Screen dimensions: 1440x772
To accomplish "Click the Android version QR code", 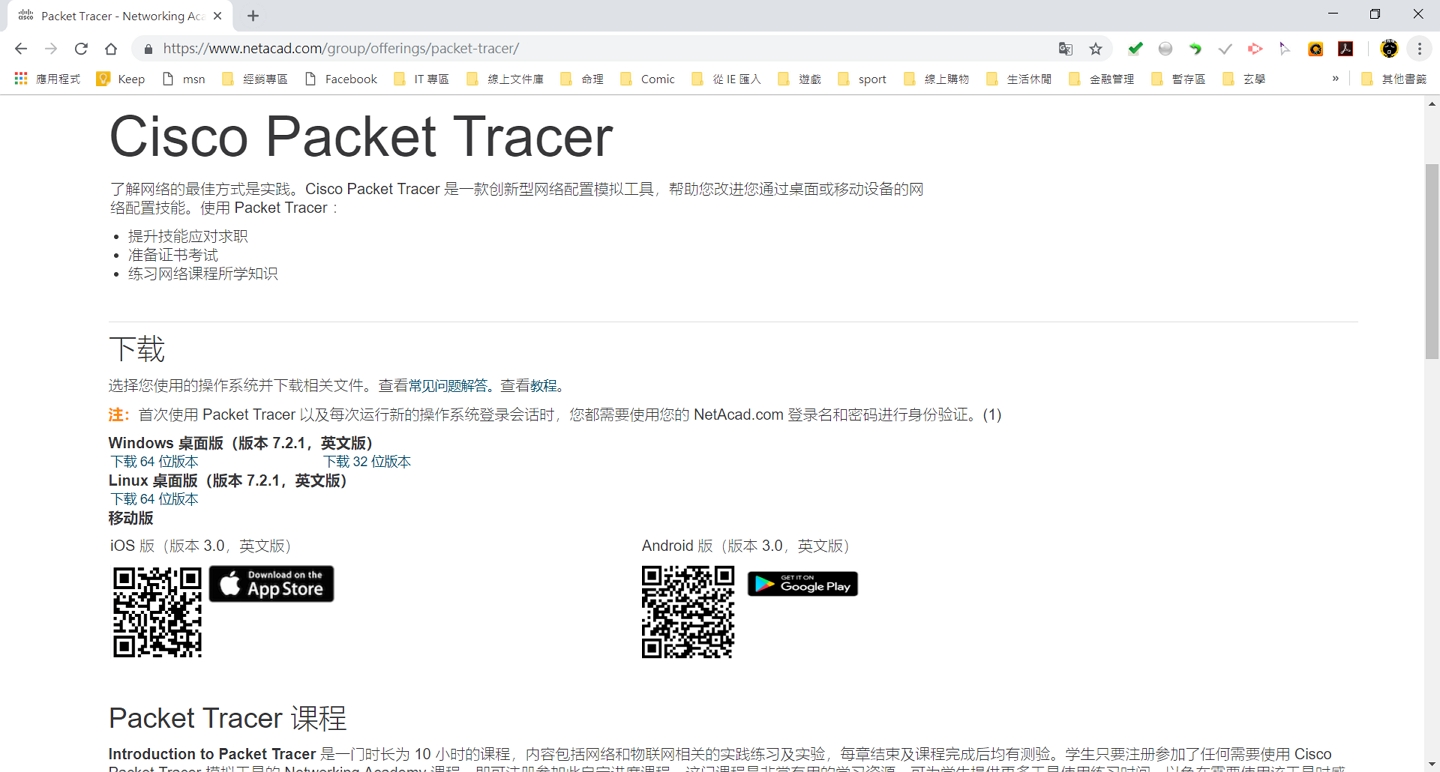I will (x=688, y=612).
